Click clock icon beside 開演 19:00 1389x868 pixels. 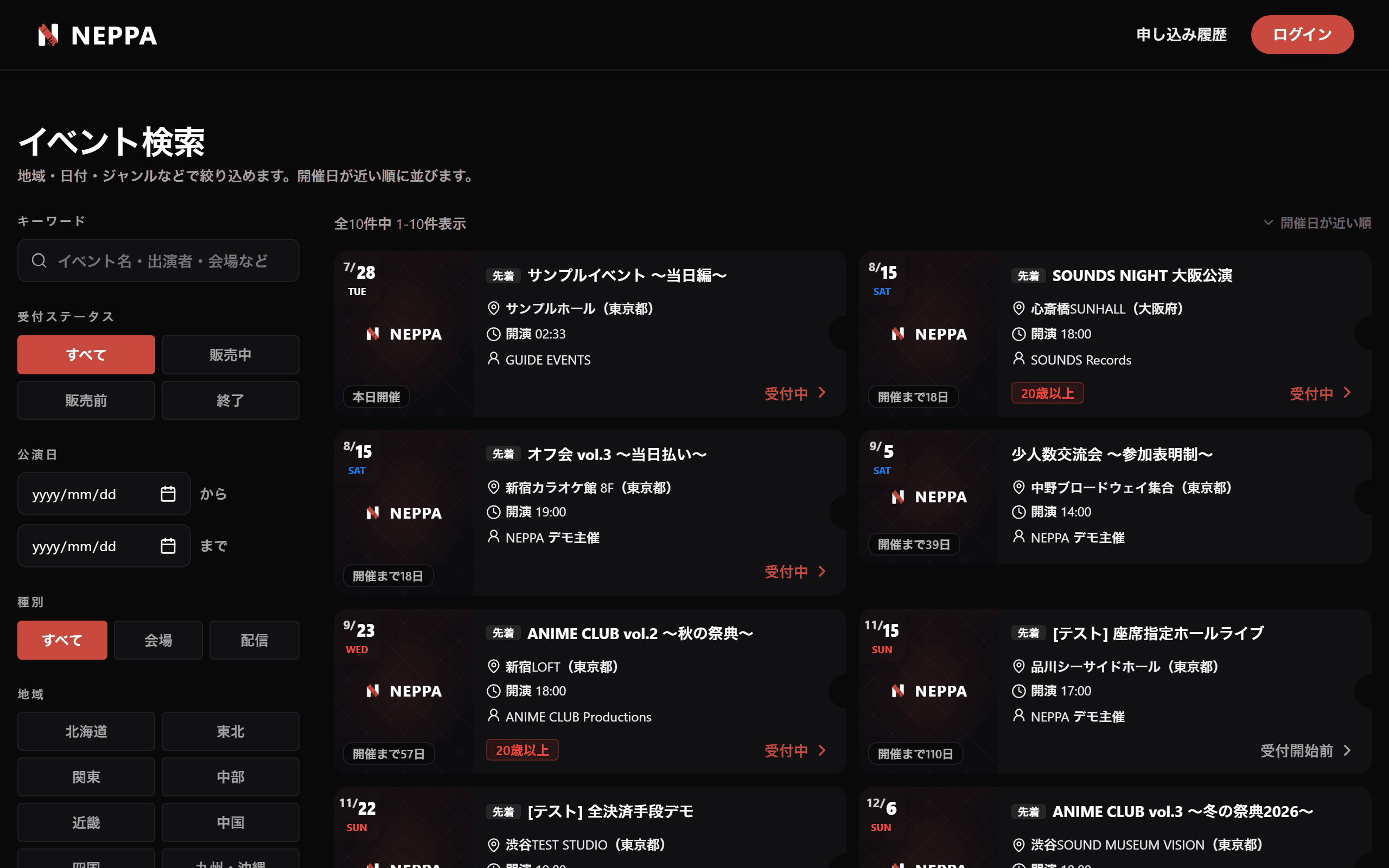point(493,512)
